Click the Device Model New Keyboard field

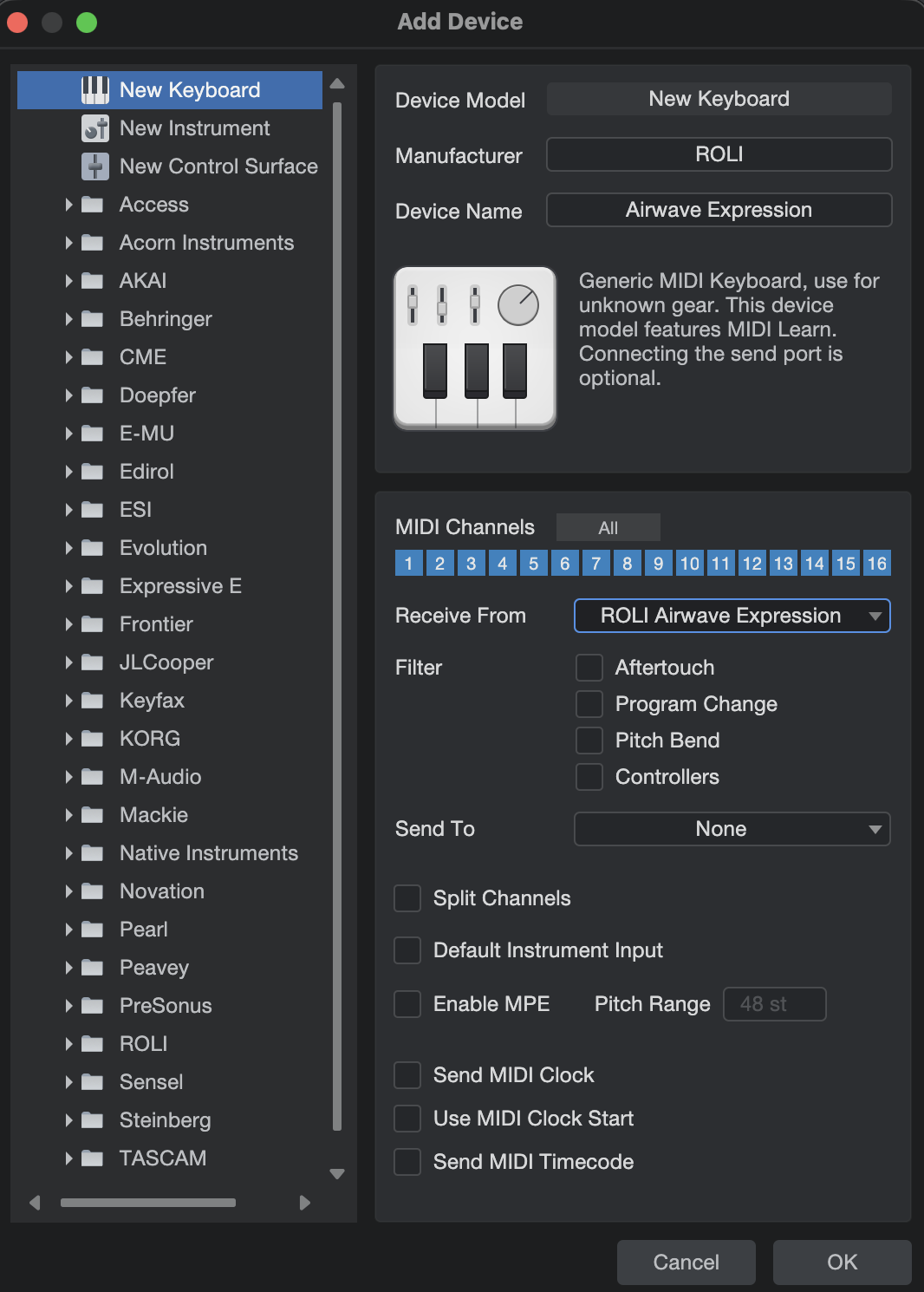[x=719, y=99]
